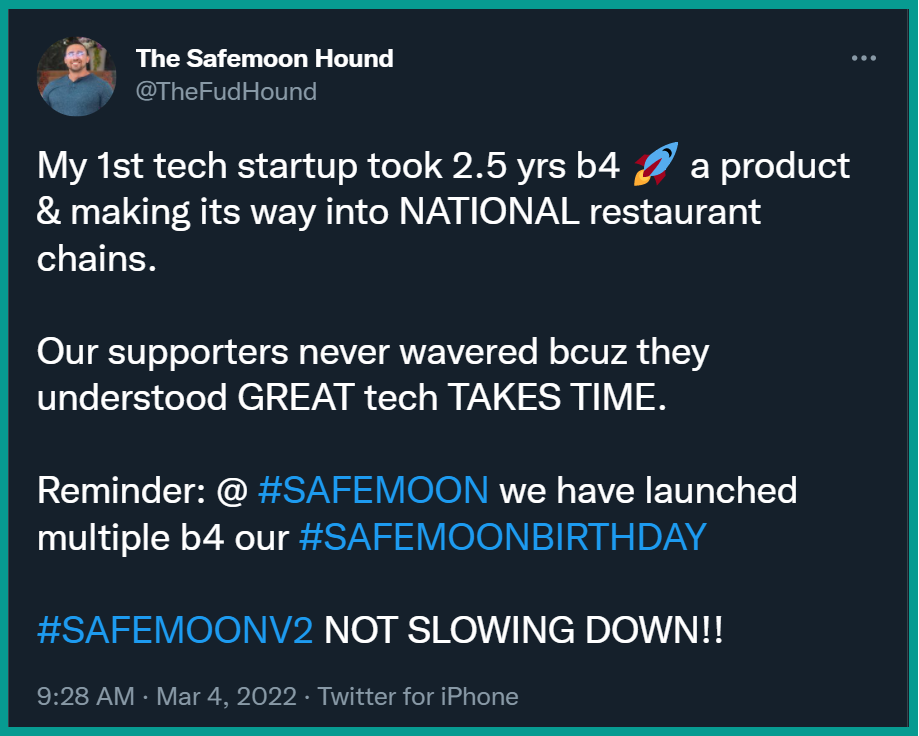919x736 pixels.
Task: Click the "My 1st tech startup" text
Action: (198, 166)
